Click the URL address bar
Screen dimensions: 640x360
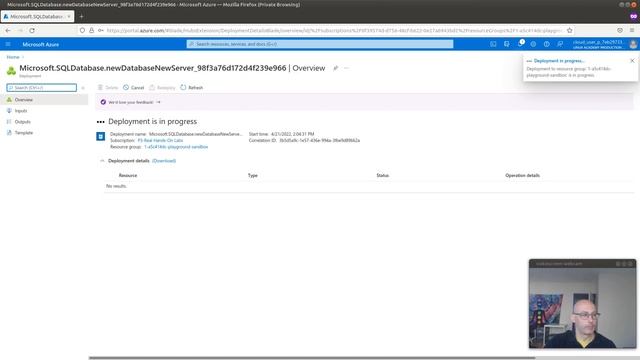335,31
